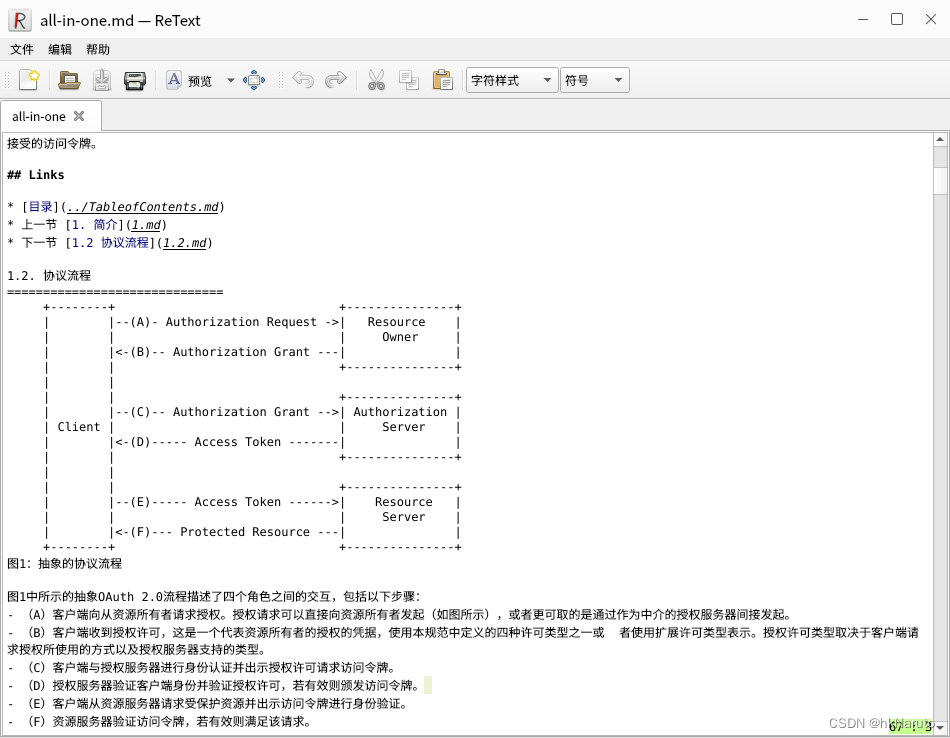Click the vertical scrollbar down arrow
Screen dimensions: 950x738
(x=940, y=727)
